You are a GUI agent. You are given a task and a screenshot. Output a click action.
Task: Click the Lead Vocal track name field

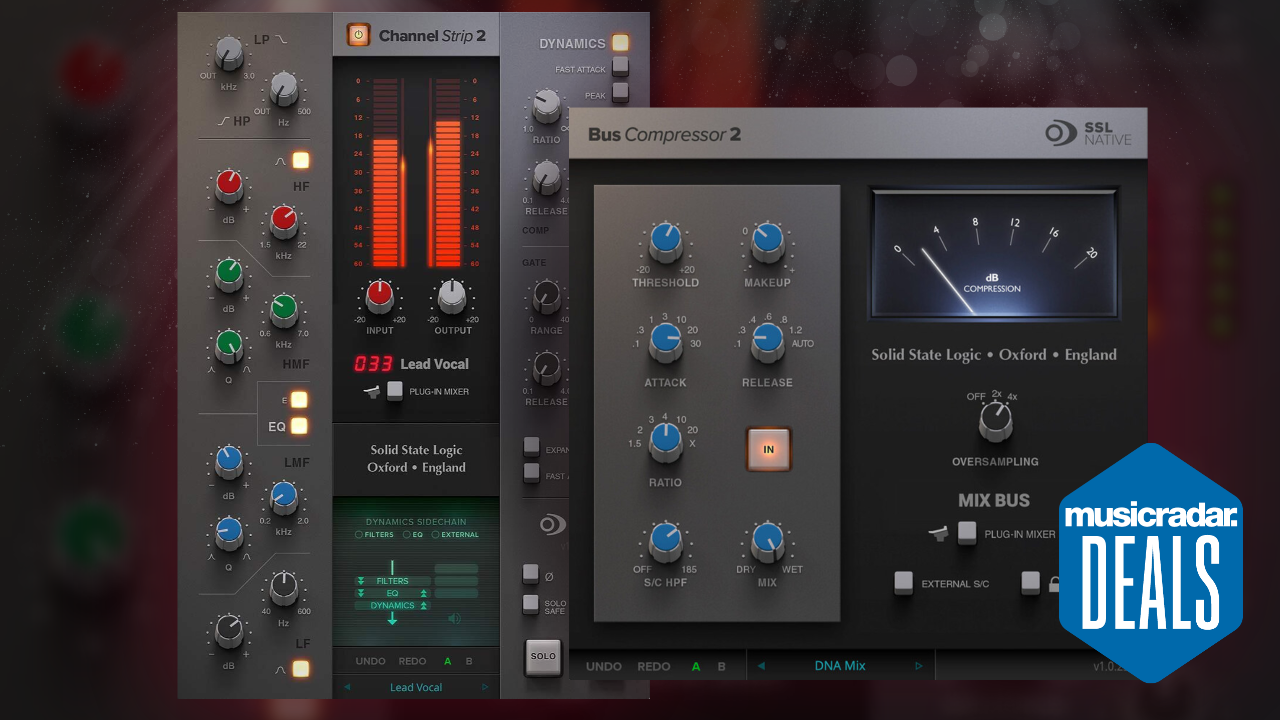pyautogui.click(x=435, y=364)
